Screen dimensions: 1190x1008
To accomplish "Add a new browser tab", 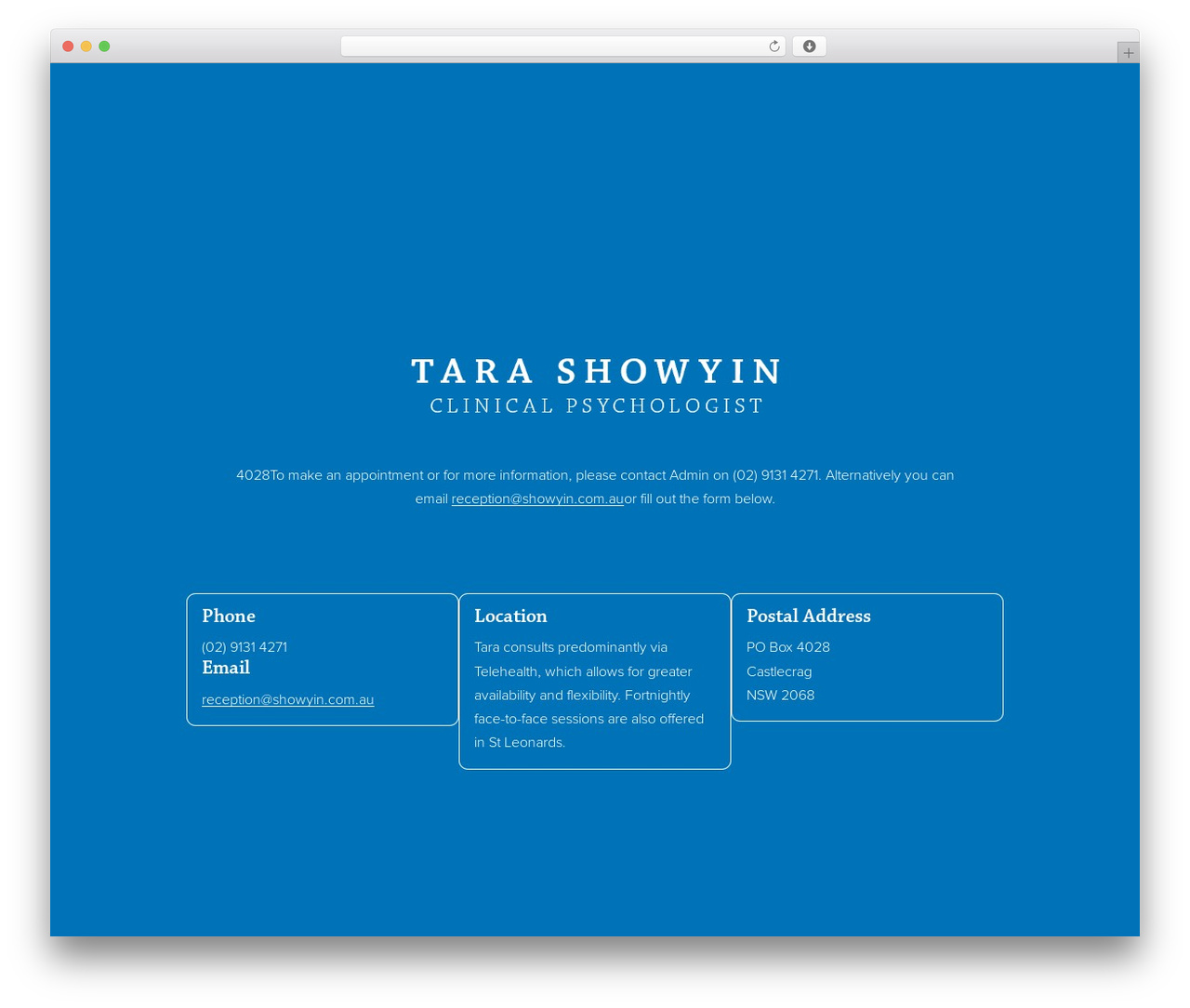I will tap(1128, 53).
